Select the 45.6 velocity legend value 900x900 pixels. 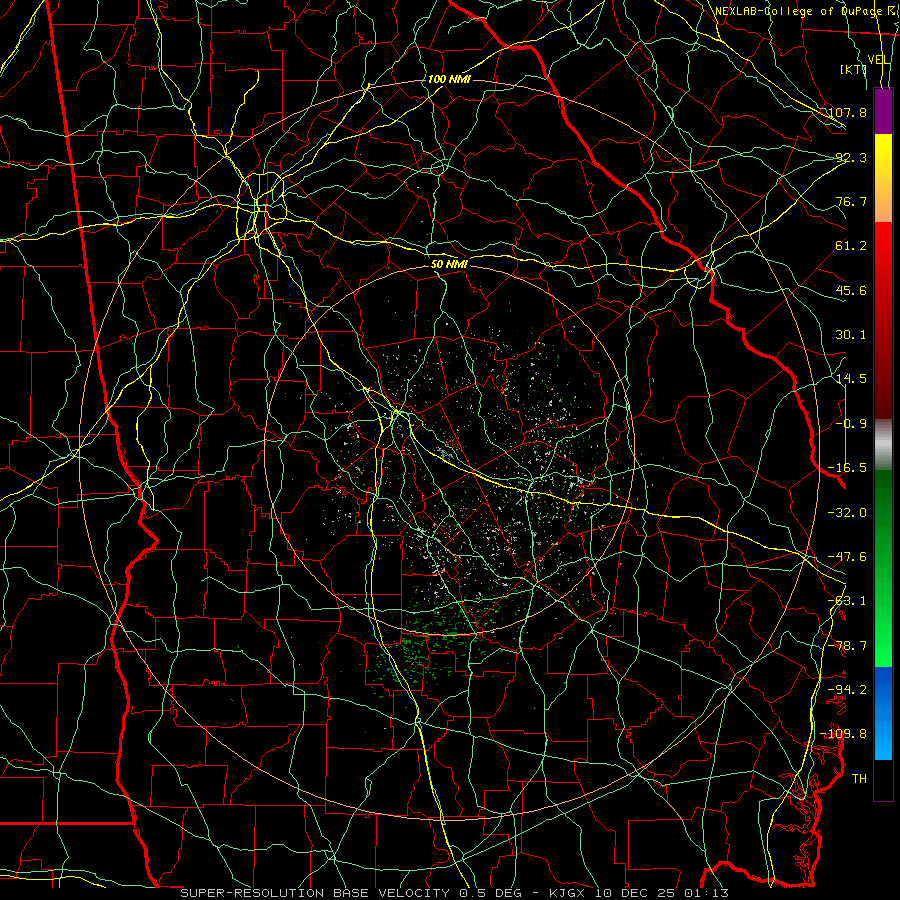click(x=851, y=290)
